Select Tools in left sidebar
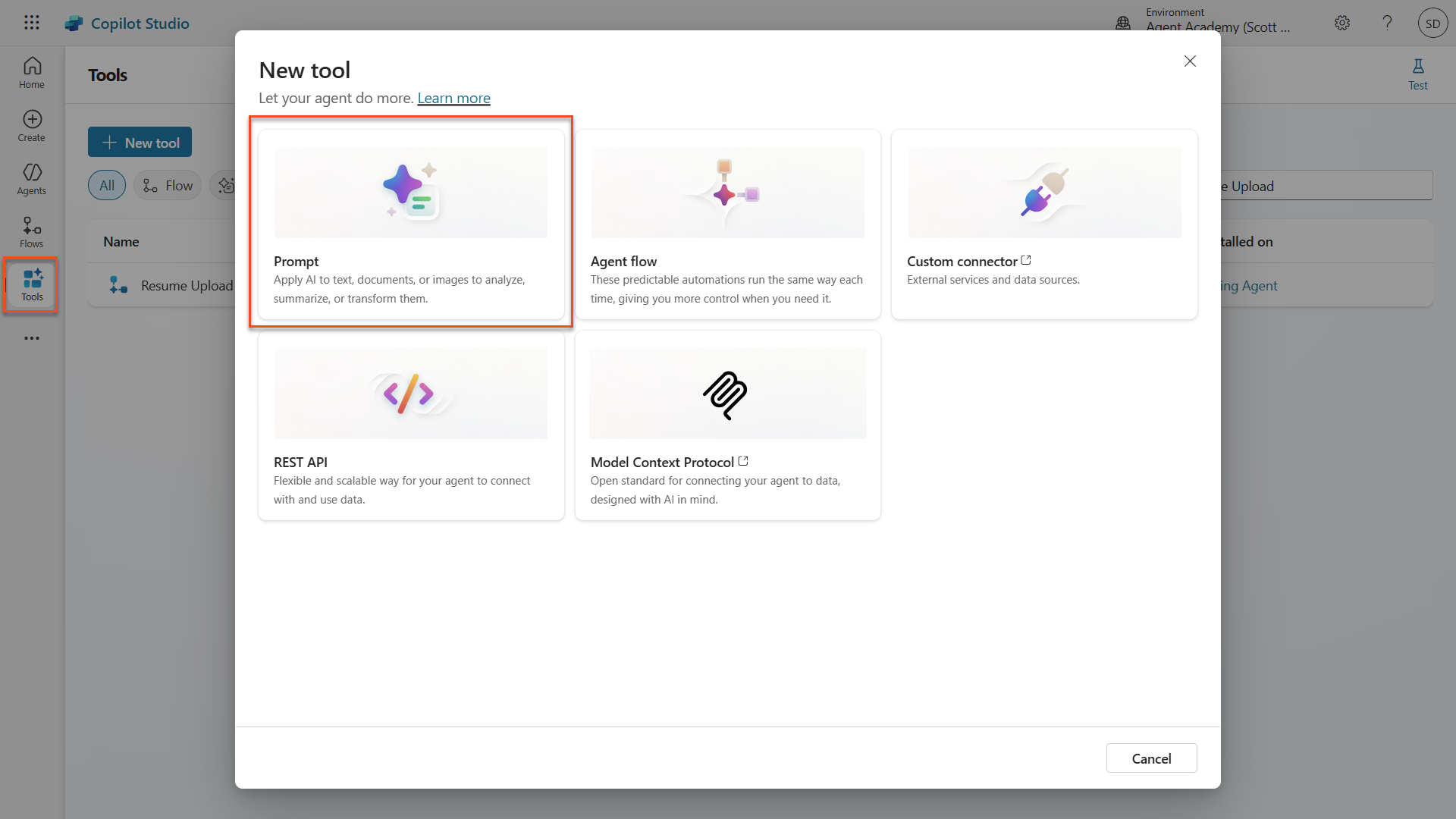The width and height of the screenshot is (1456, 819). 32,285
